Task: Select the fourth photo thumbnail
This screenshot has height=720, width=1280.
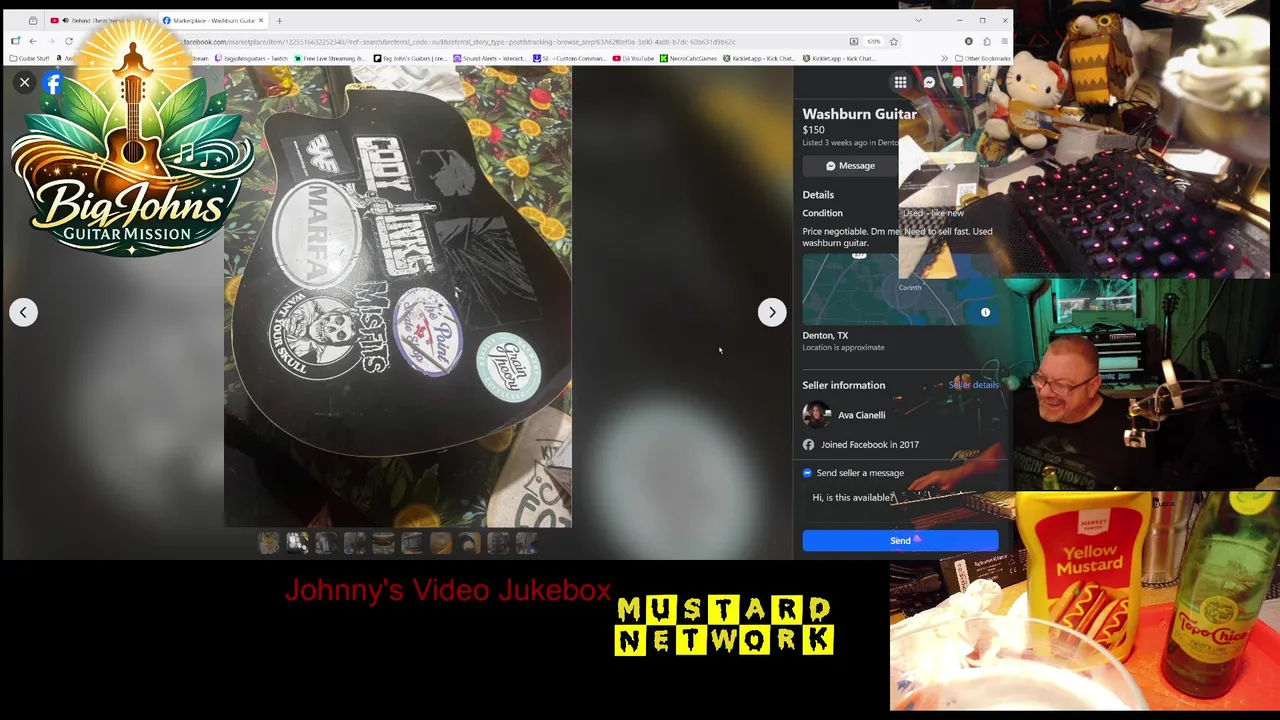Action: [x=355, y=543]
